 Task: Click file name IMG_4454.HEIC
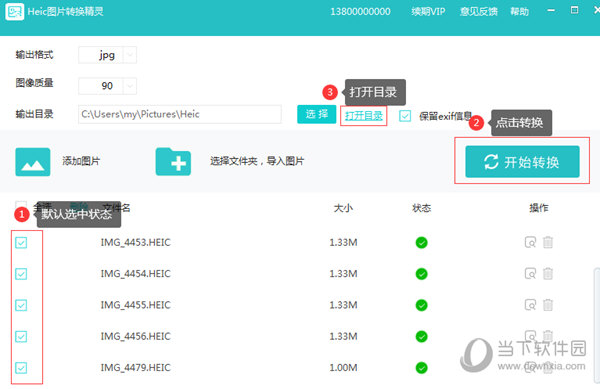(135, 273)
